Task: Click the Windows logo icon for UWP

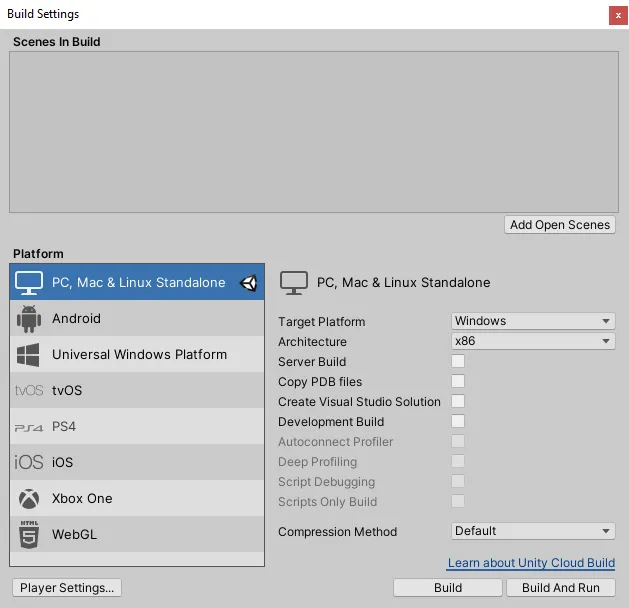Action: (28, 355)
